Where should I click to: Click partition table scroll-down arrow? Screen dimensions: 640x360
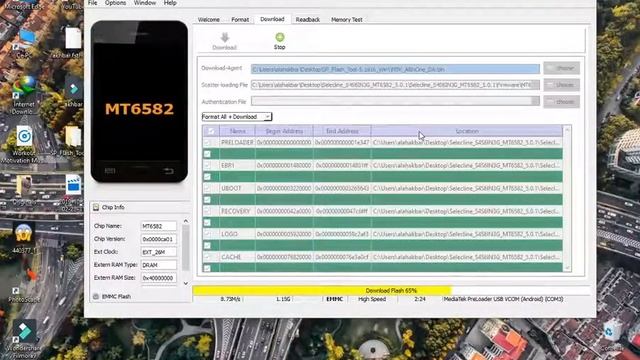(x=567, y=268)
